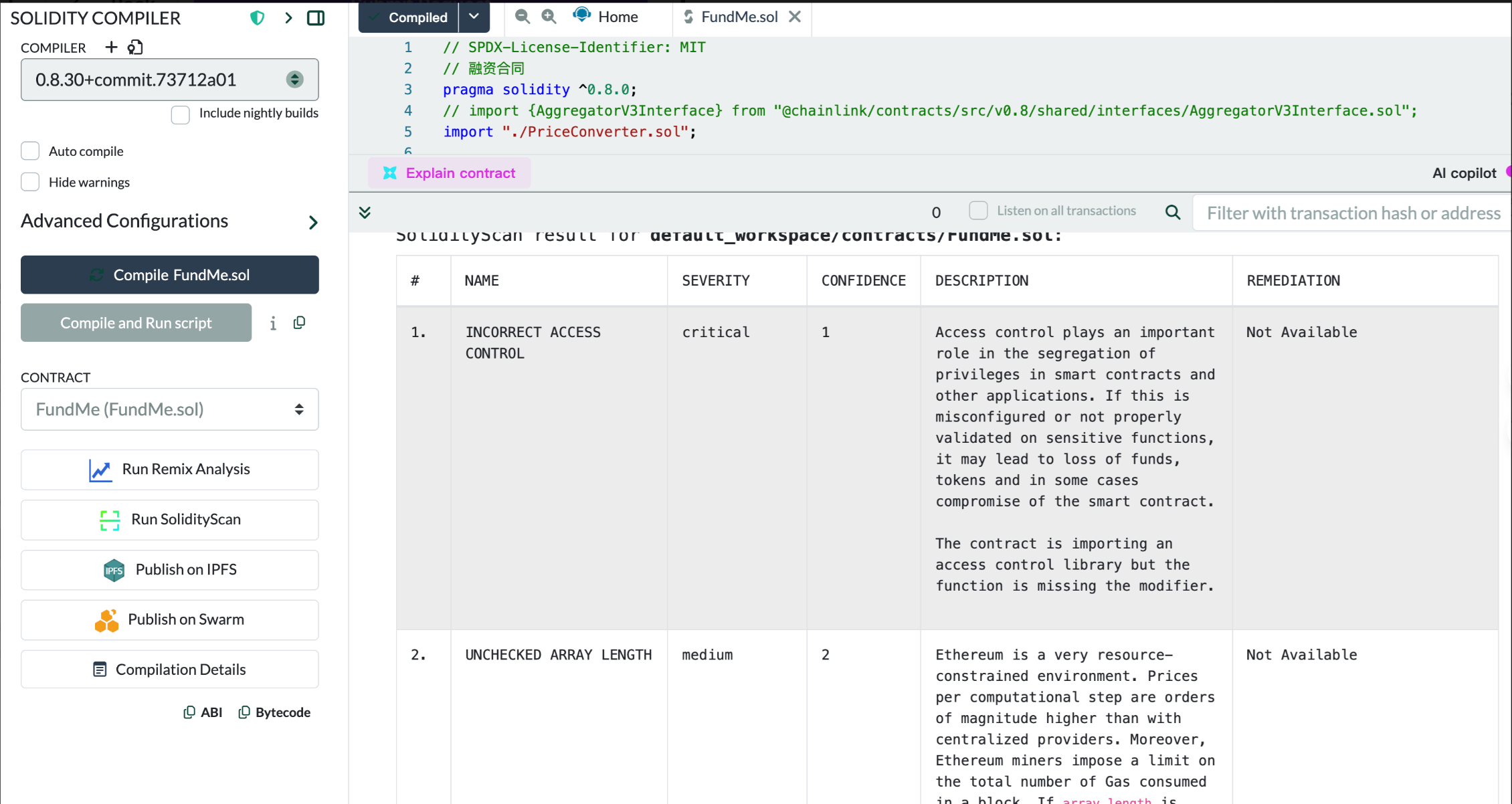Click line number 3 in editor gutter
Screen dimensions: 1512x804
click(408, 90)
